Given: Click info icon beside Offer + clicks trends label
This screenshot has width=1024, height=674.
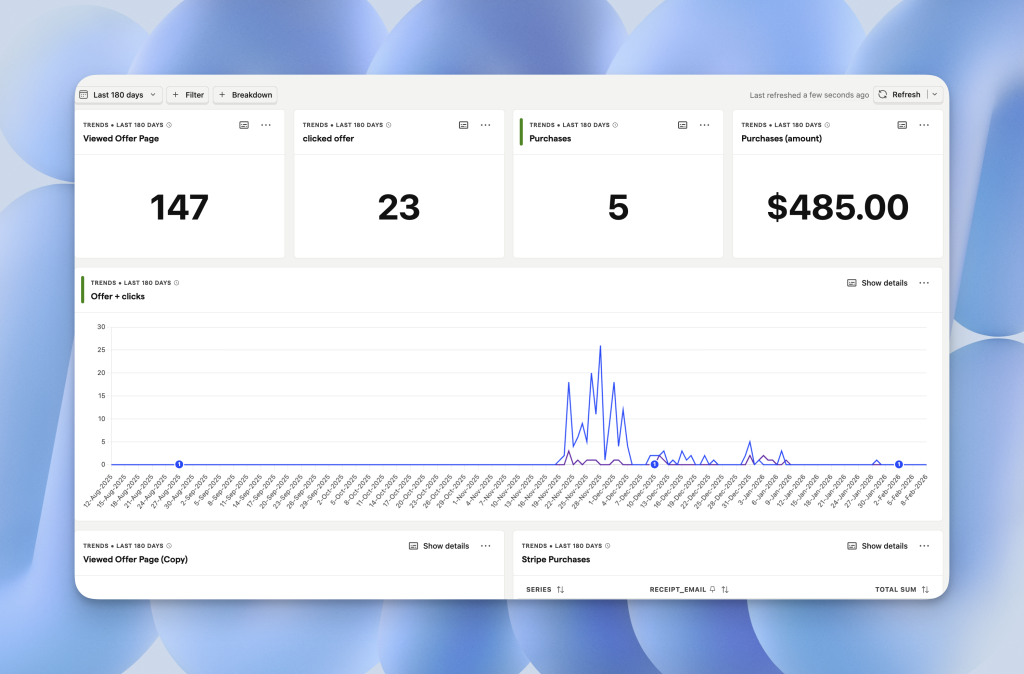Looking at the screenshot, I should (x=178, y=283).
